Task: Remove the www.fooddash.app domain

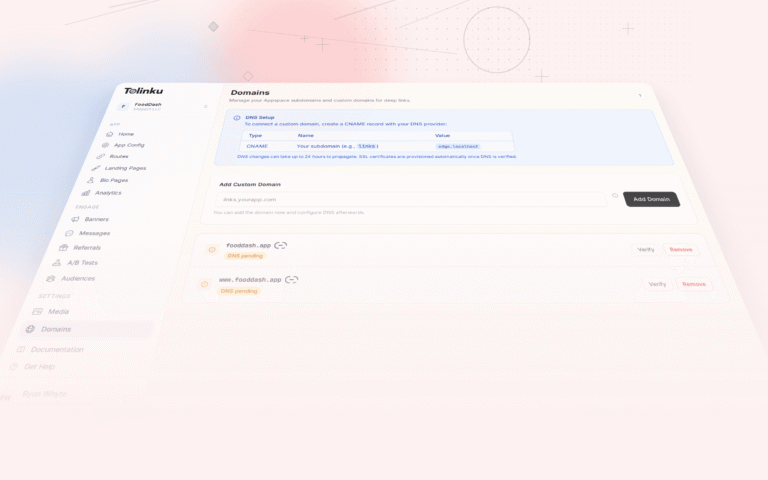Action: [694, 284]
